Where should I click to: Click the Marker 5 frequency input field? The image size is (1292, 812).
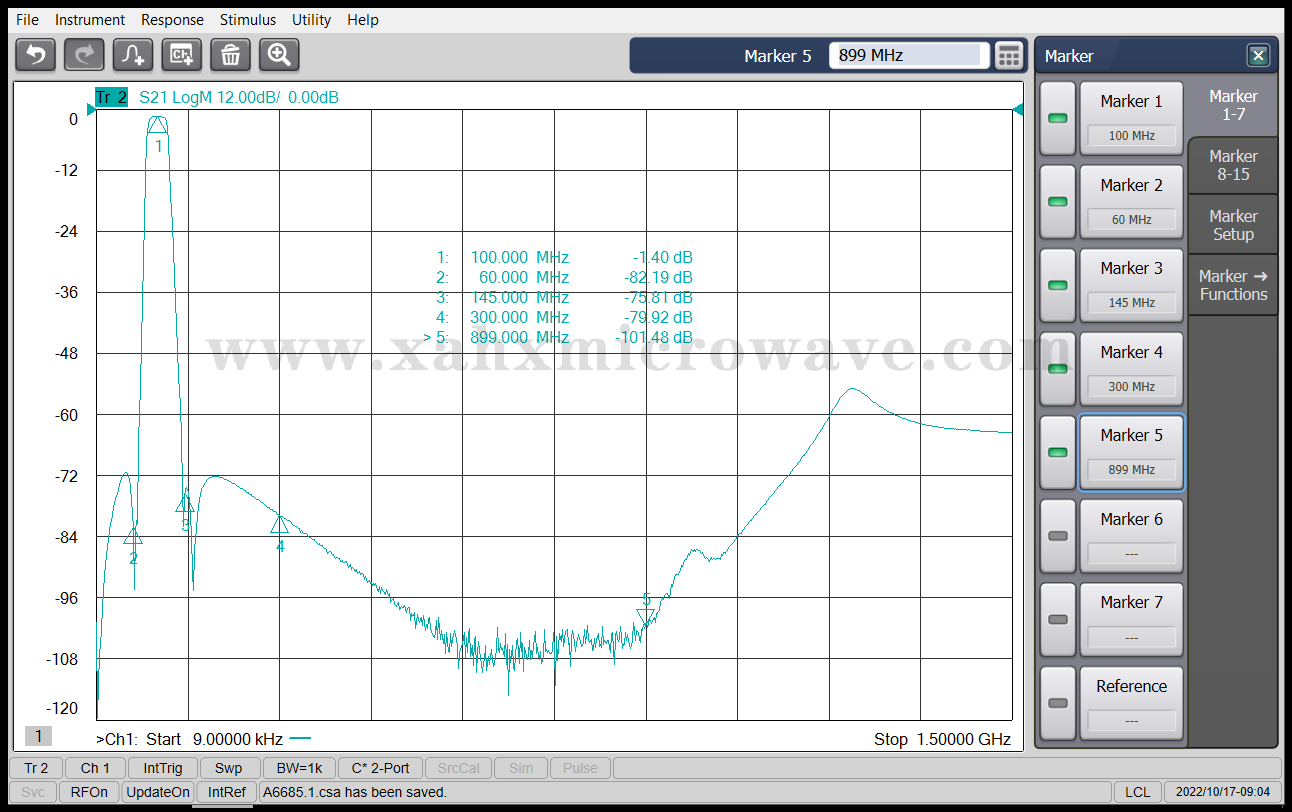908,56
